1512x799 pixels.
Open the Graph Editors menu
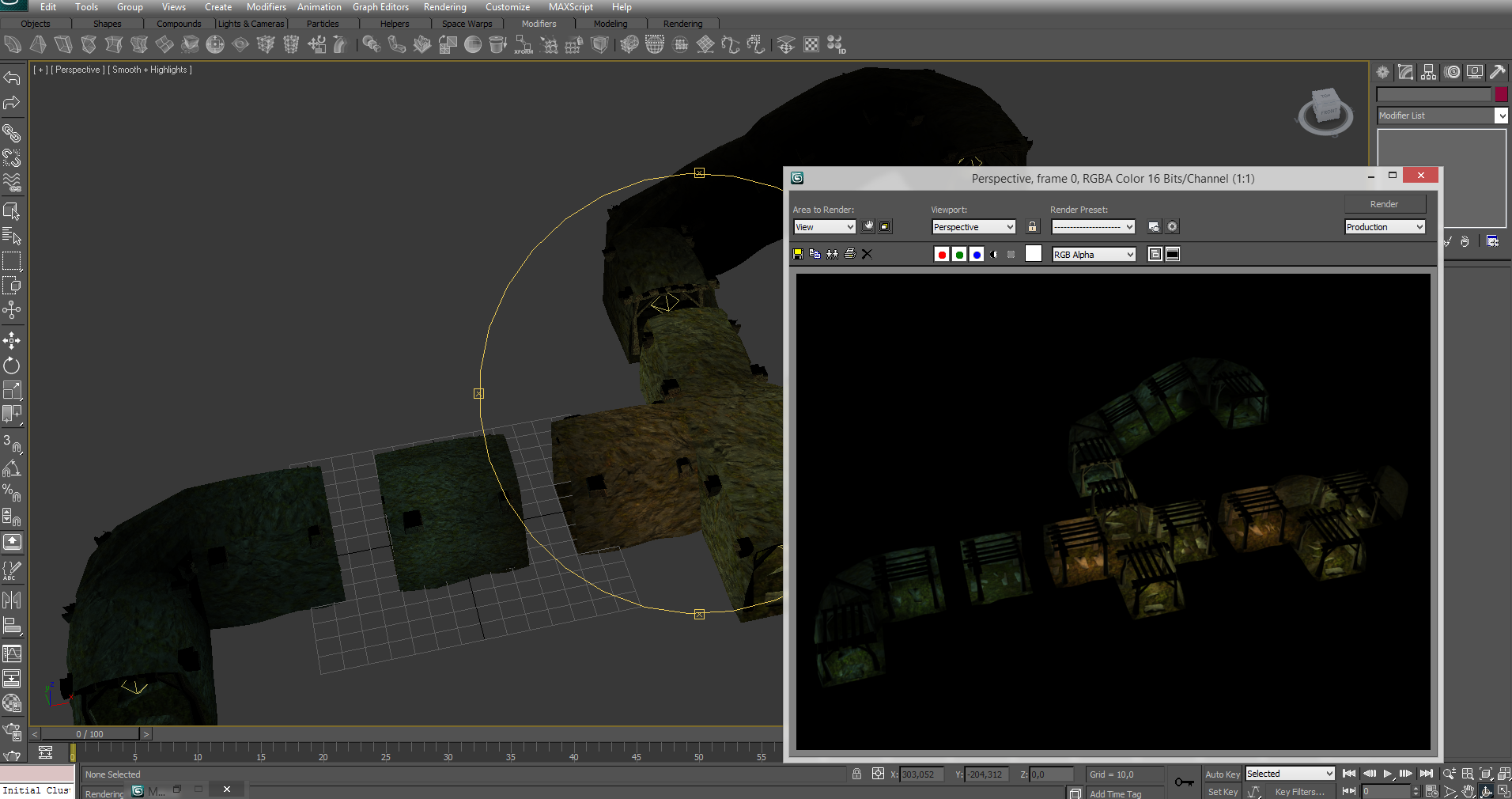(x=380, y=7)
